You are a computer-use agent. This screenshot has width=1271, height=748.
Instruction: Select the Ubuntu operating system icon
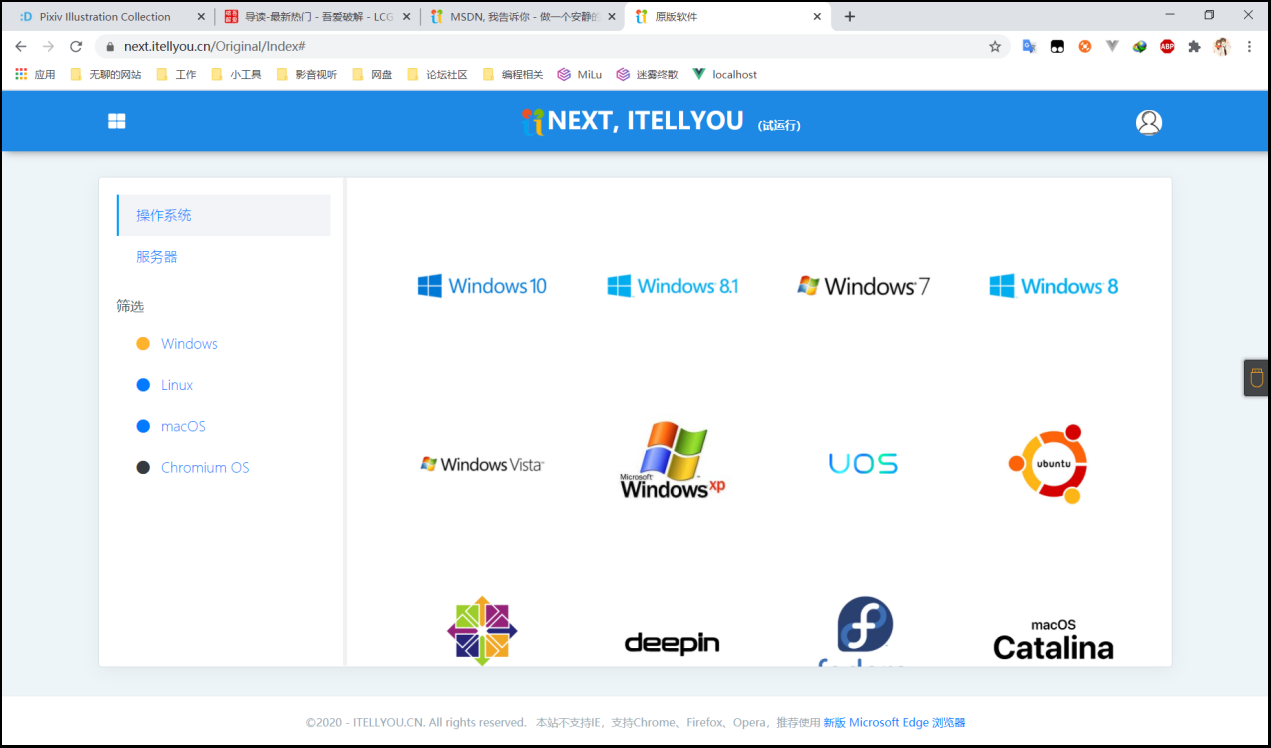coord(1049,463)
